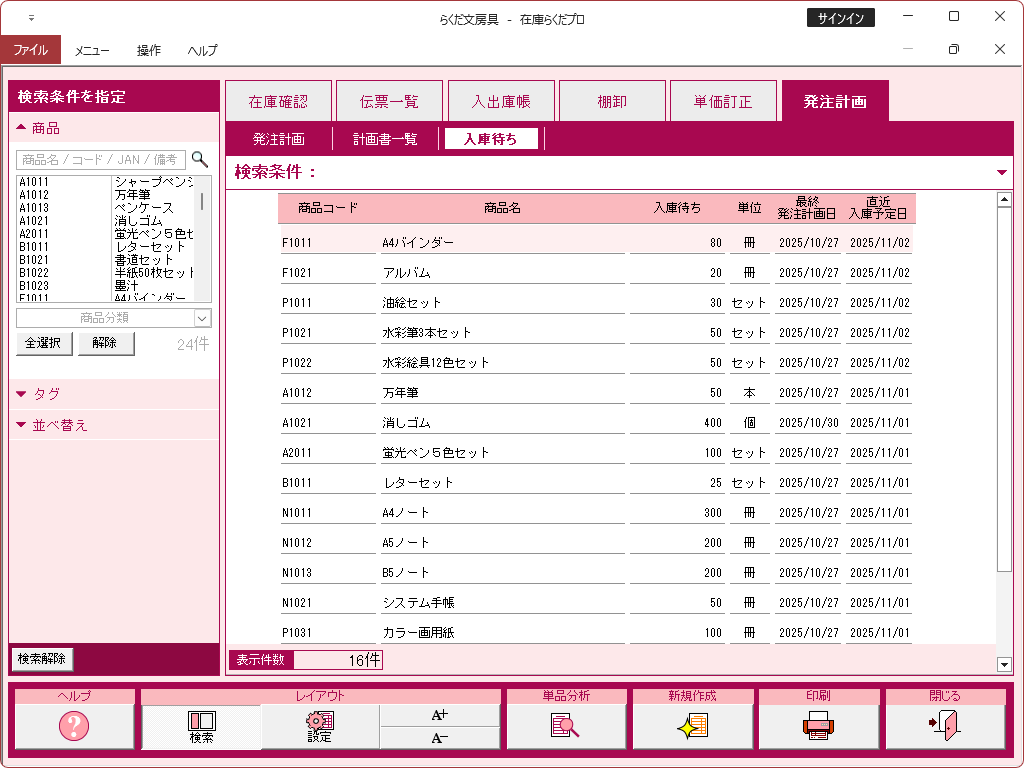Open the 計画書一覧 sub-tab
Viewport: 1024px width, 768px height.
[x=385, y=139]
